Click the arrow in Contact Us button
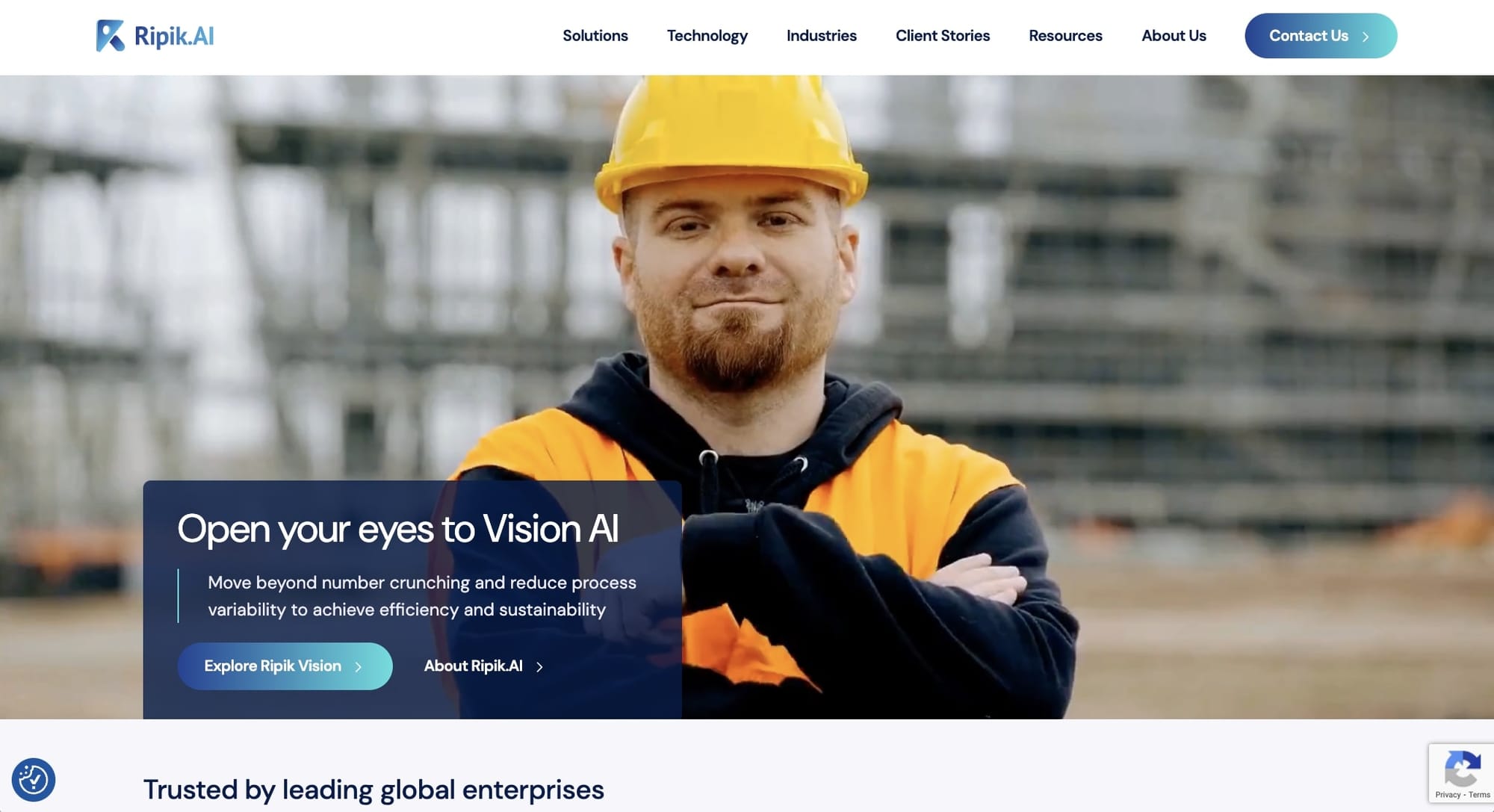The image size is (1494, 812). click(x=1366, y=36)
